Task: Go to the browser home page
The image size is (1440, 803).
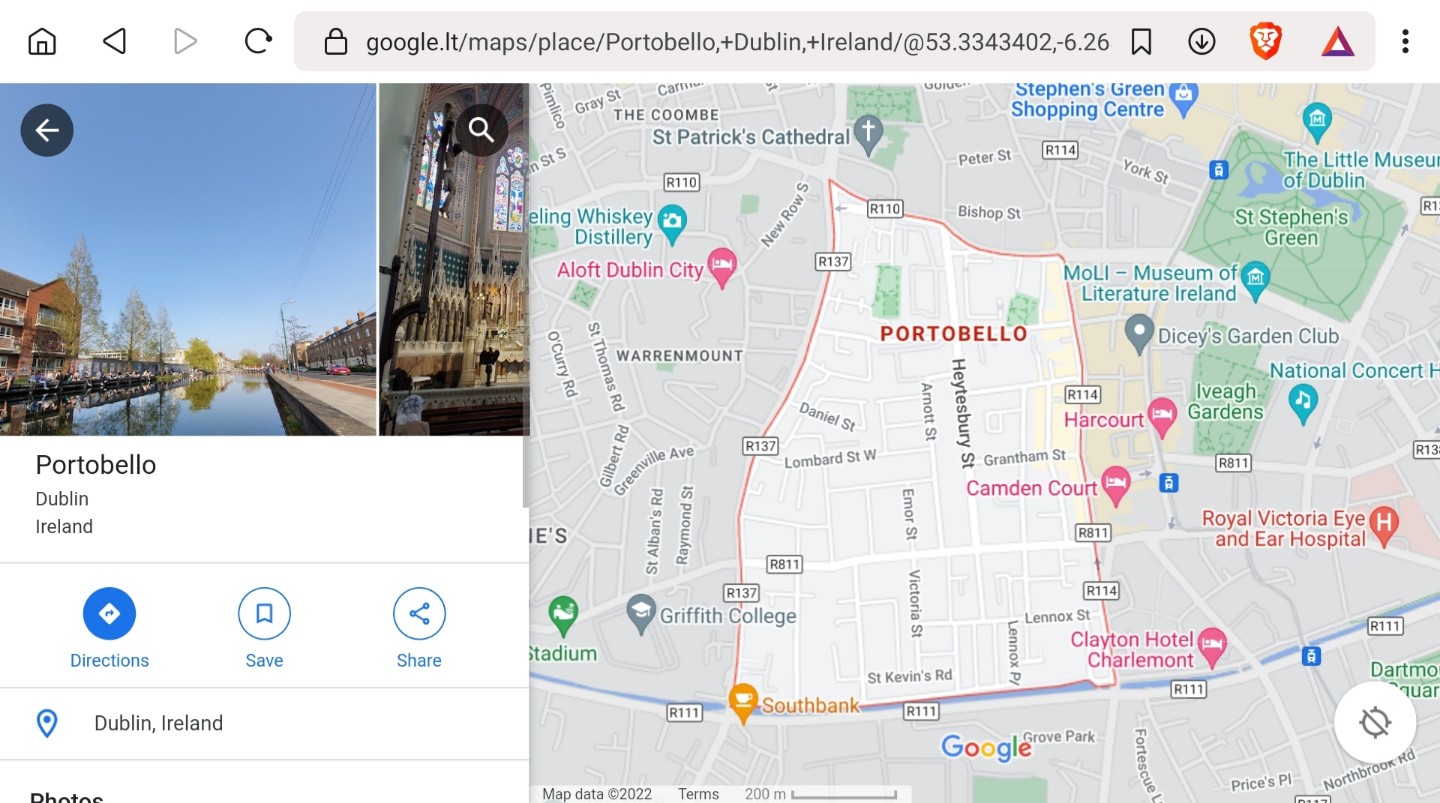Action: click(x=42, y=41)
